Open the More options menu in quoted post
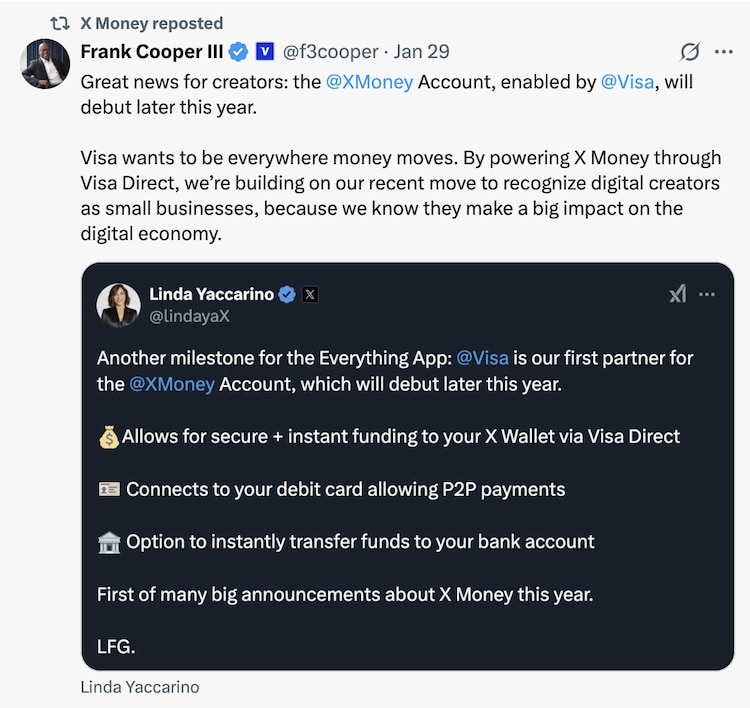This screenshot has width=750, height=708. click(707, 294)
